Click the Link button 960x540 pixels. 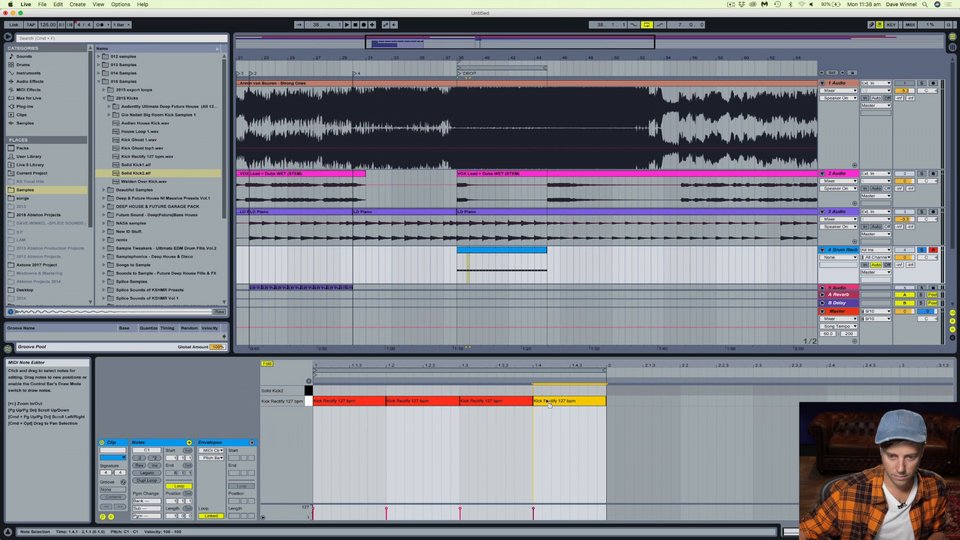[13, 24]
